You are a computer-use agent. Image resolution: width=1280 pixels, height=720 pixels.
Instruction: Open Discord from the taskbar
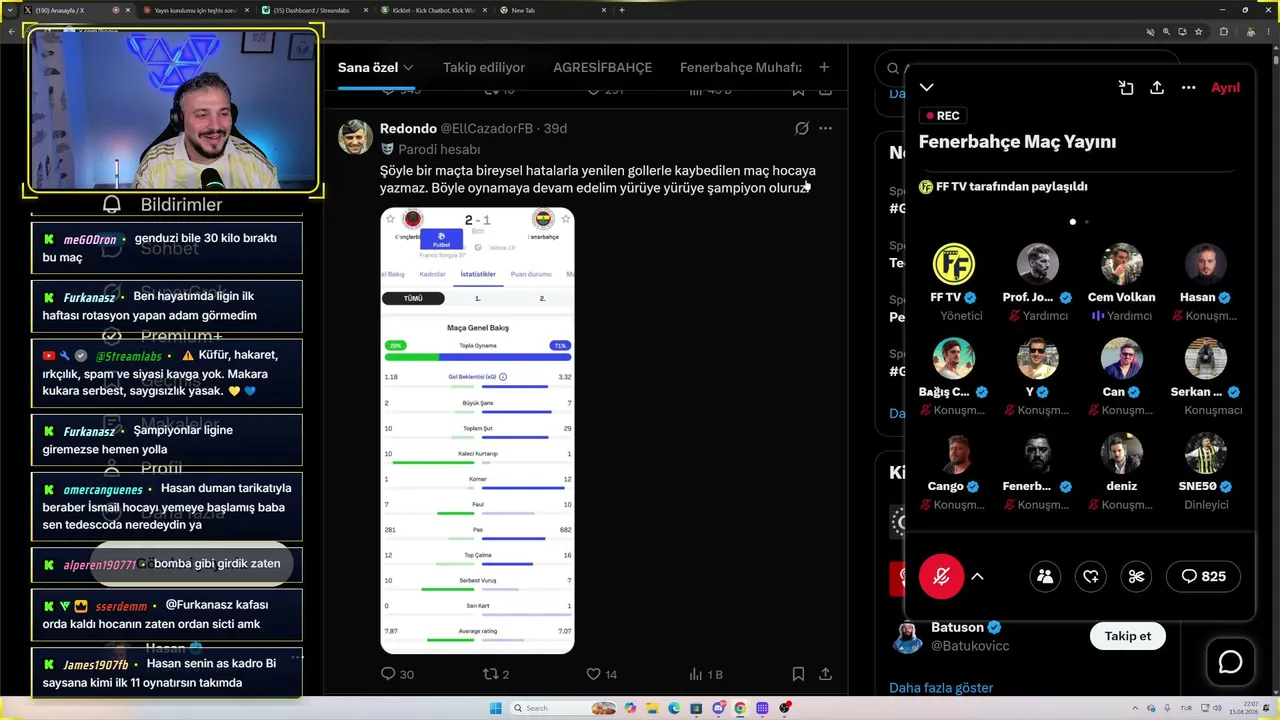pyautogui.click(x=718, y=708)
